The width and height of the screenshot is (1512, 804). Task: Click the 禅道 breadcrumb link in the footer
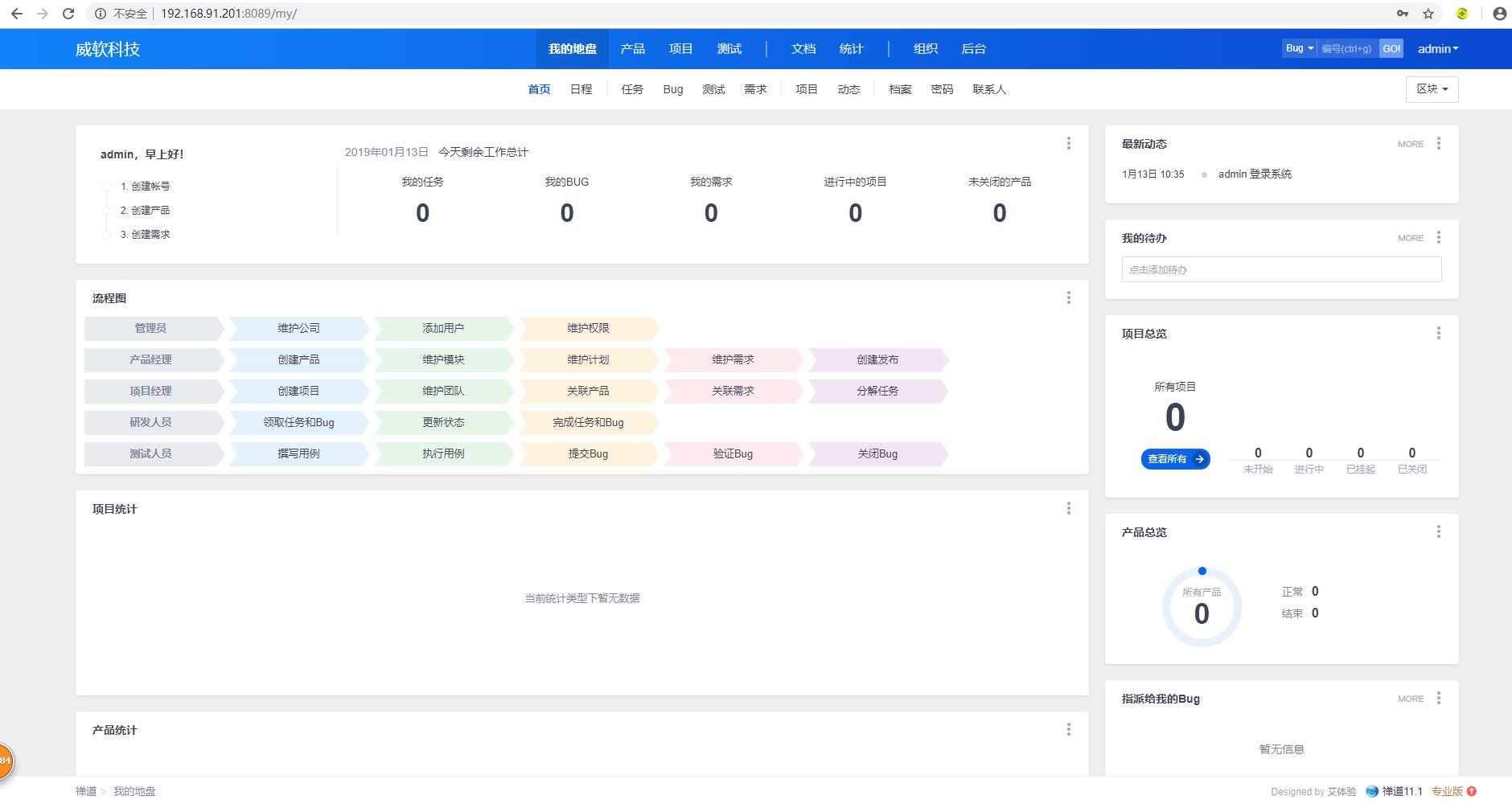click(x=86, y=791)
